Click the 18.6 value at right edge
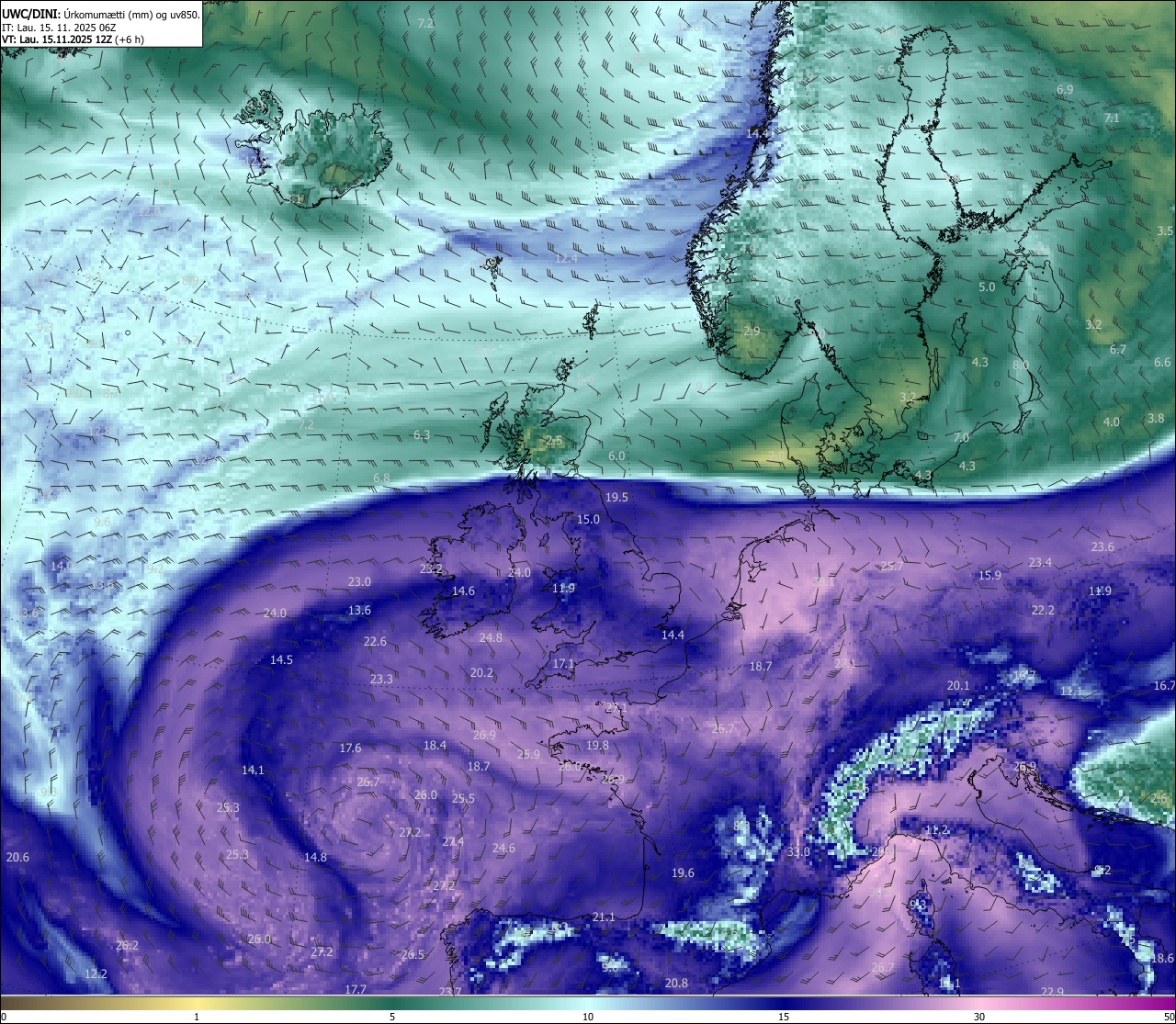This screenshot has width=1176, height=1024. [x=1162, y=958]
